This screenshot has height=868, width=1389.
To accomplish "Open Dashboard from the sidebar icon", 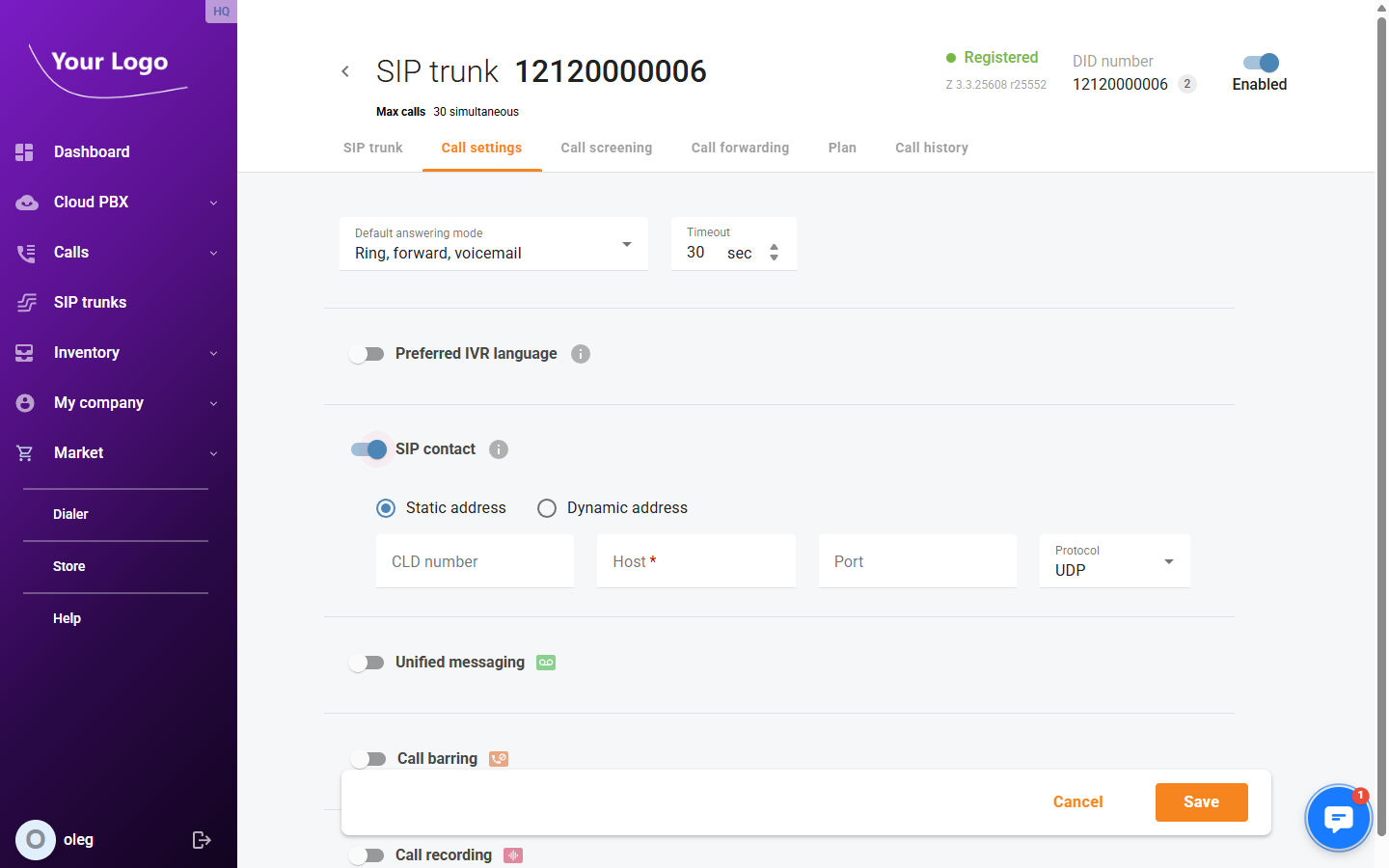I will (26, 151).
